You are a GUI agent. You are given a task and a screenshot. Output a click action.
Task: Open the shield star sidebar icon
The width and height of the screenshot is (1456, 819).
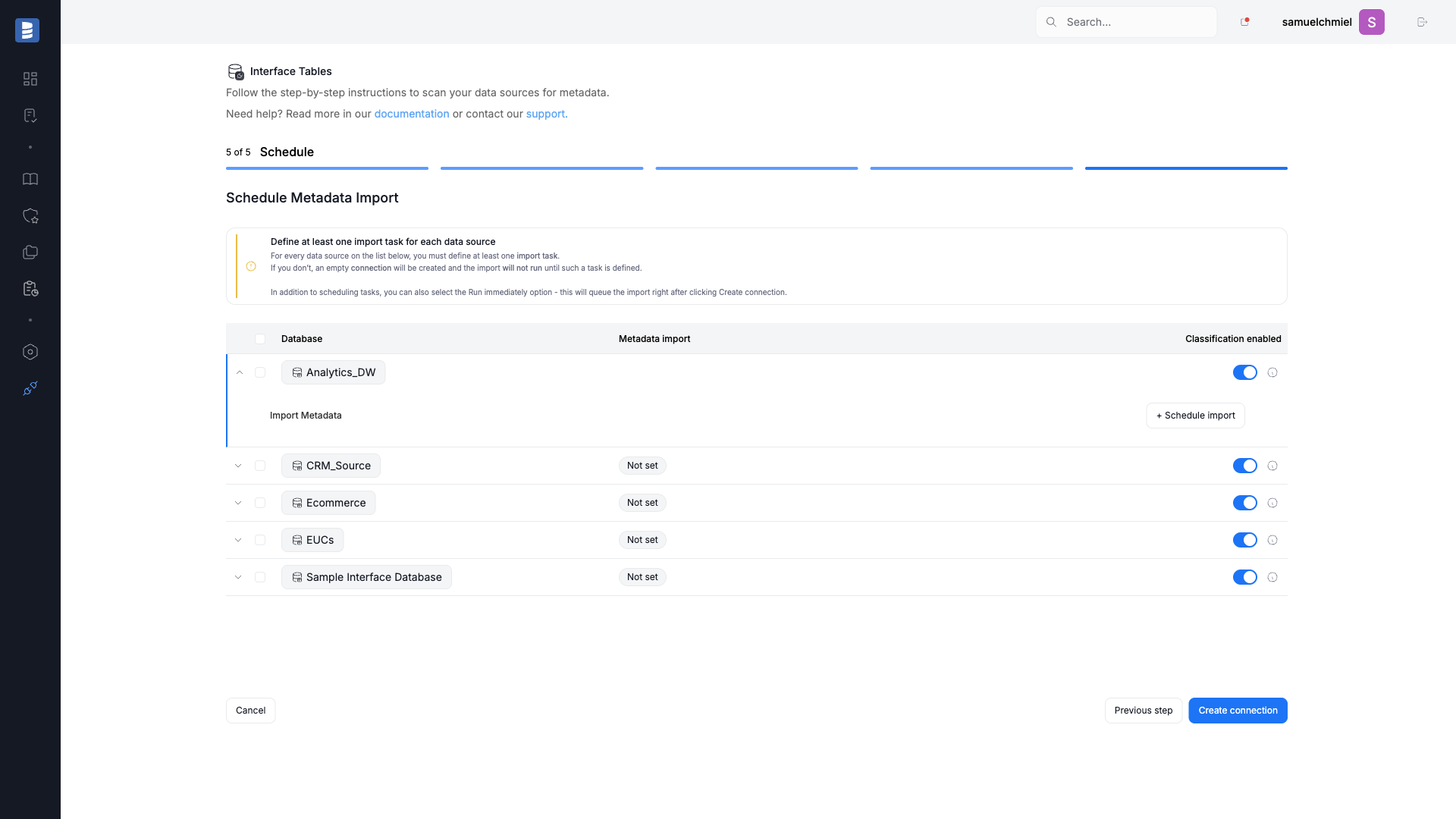(x=30, y=216)
